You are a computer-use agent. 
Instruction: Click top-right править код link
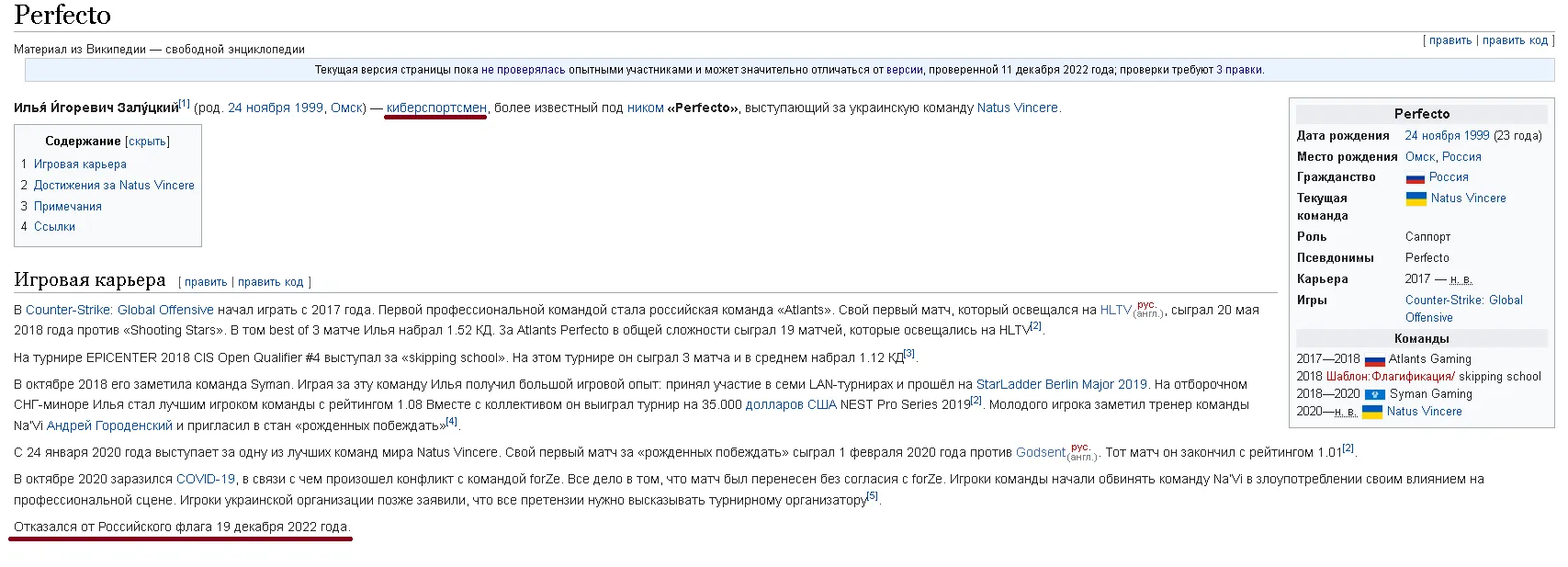click(1515, 40)
